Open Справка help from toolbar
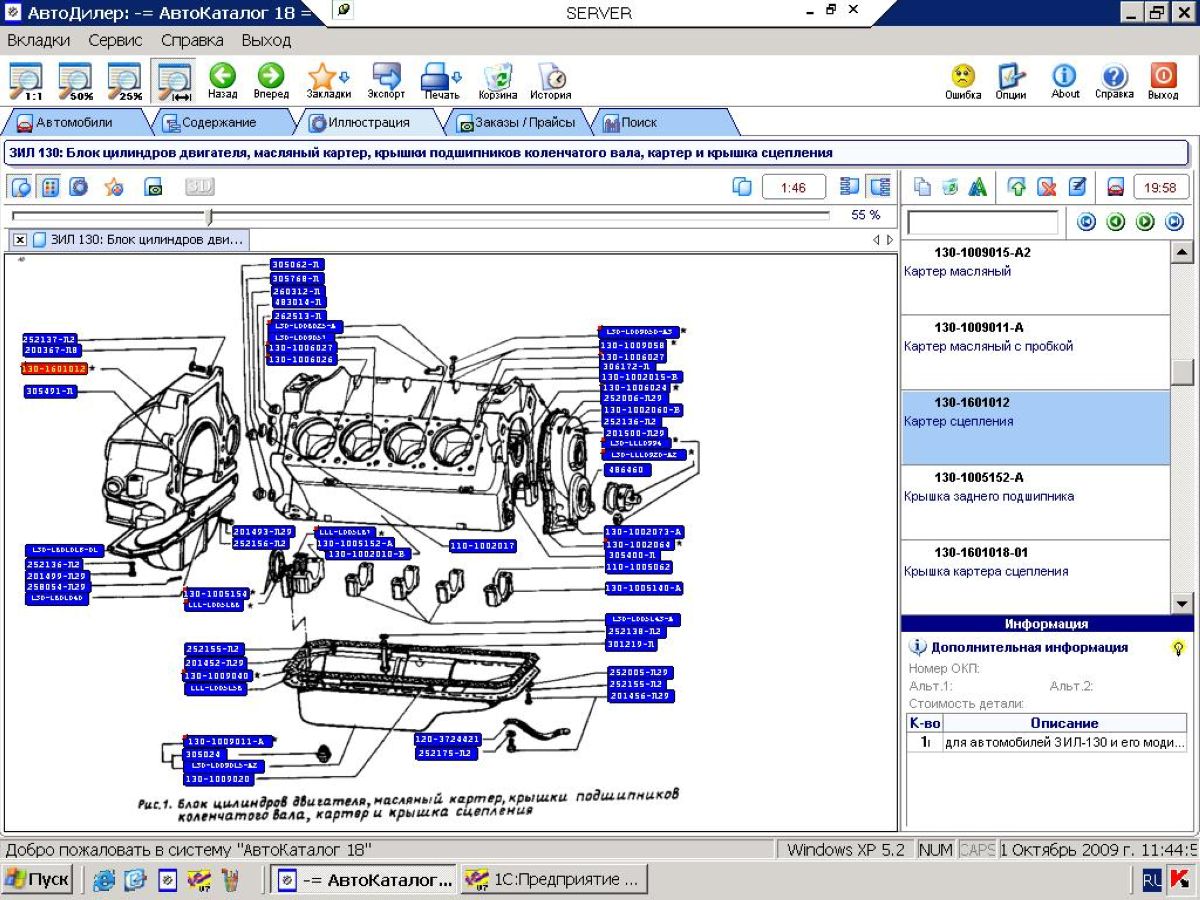Image resolution: width=1200 pixels, height=900 pixels. [1114, 81]
